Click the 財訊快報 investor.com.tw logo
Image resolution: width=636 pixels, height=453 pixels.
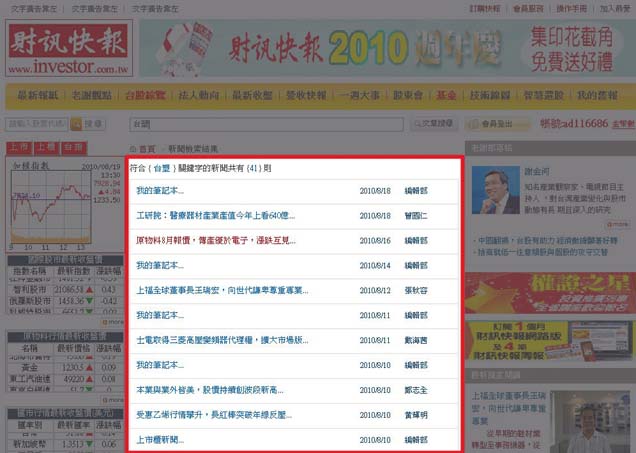point(69,48)
